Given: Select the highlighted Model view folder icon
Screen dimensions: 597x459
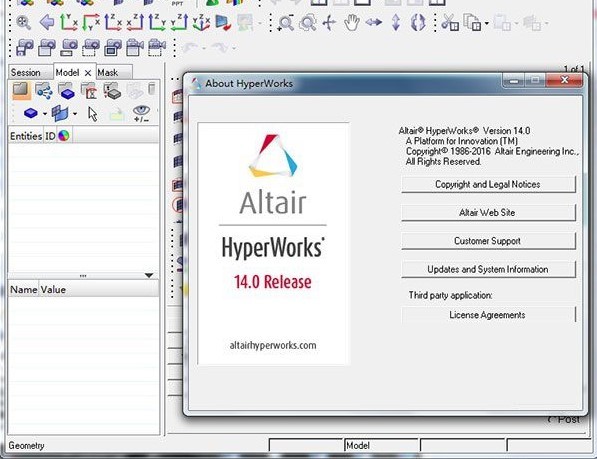Looking at the screenshot, I should click(x=21, y=91).
